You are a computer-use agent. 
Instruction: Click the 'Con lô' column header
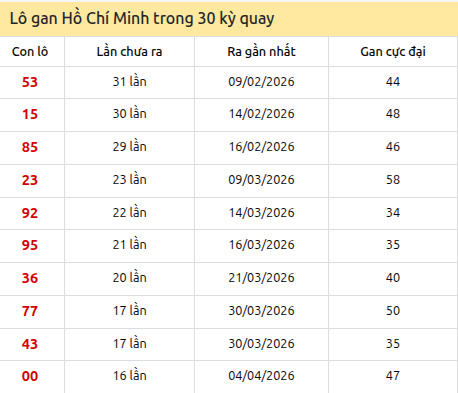(30, 52)
